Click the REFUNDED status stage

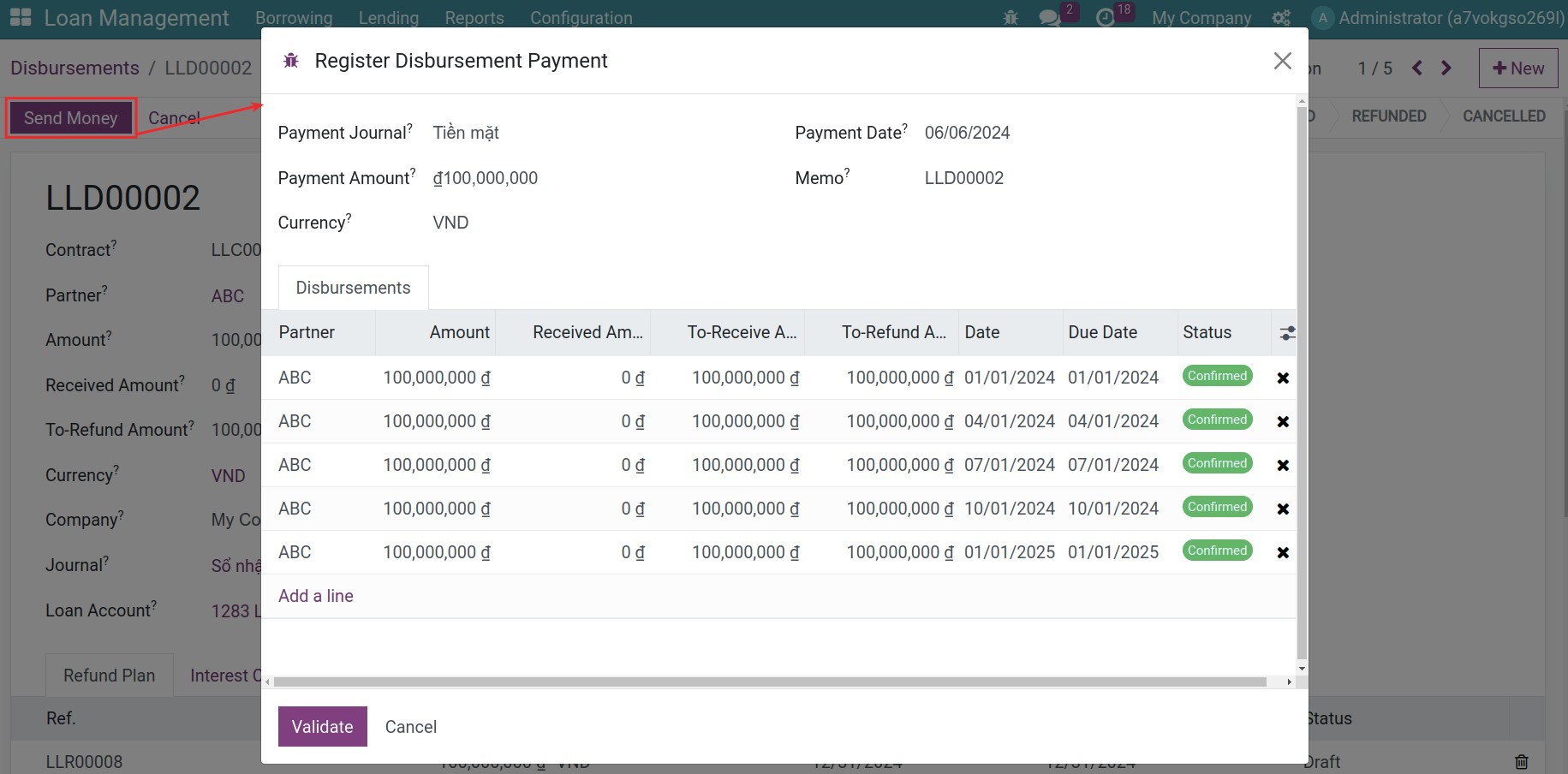point(1389,116)
